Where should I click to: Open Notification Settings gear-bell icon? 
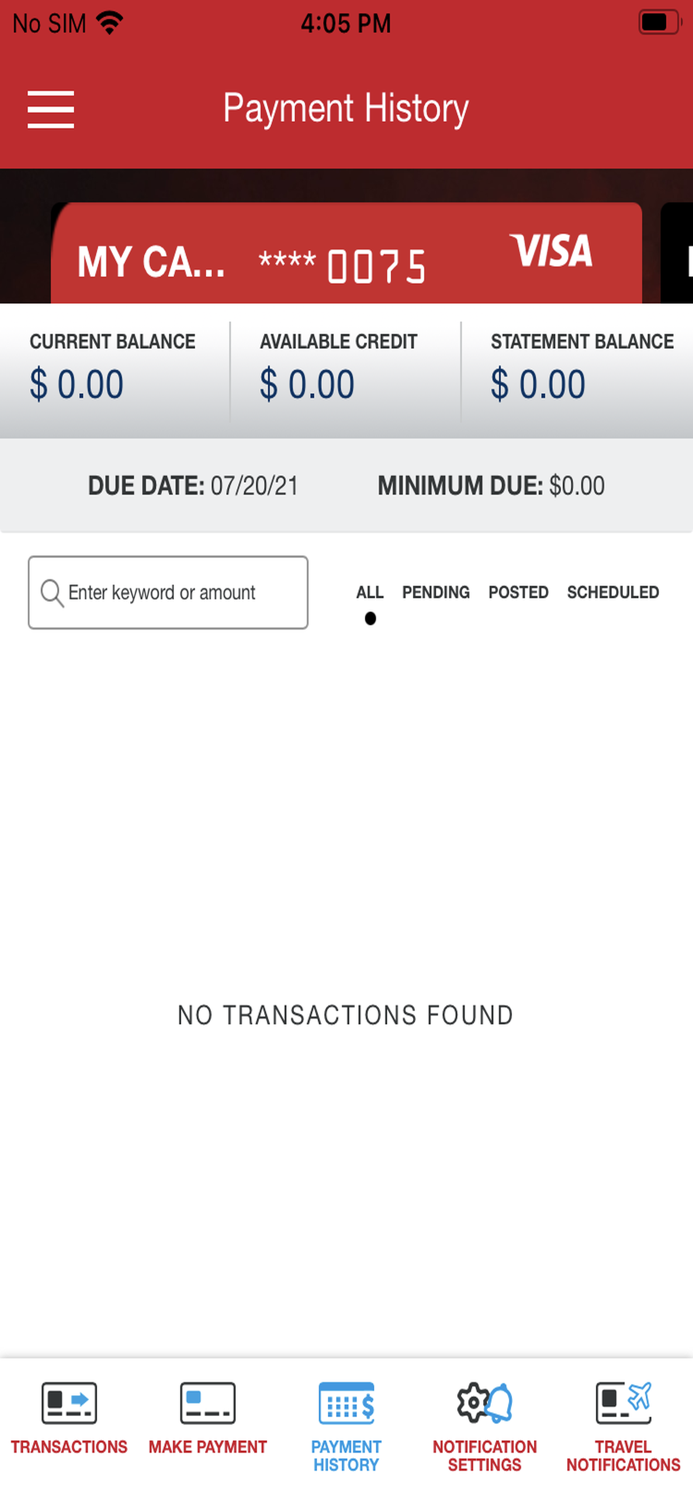tap(484, 1401)
